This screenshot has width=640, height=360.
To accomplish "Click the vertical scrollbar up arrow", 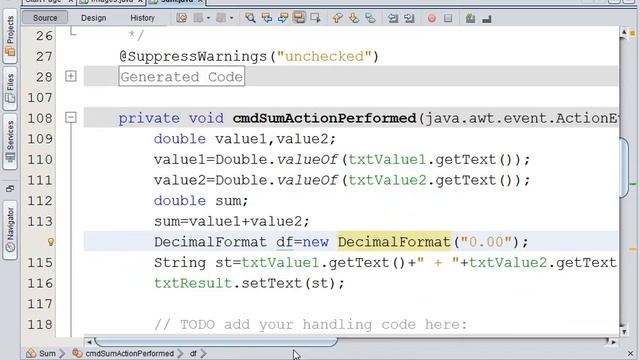I will 624,32.
